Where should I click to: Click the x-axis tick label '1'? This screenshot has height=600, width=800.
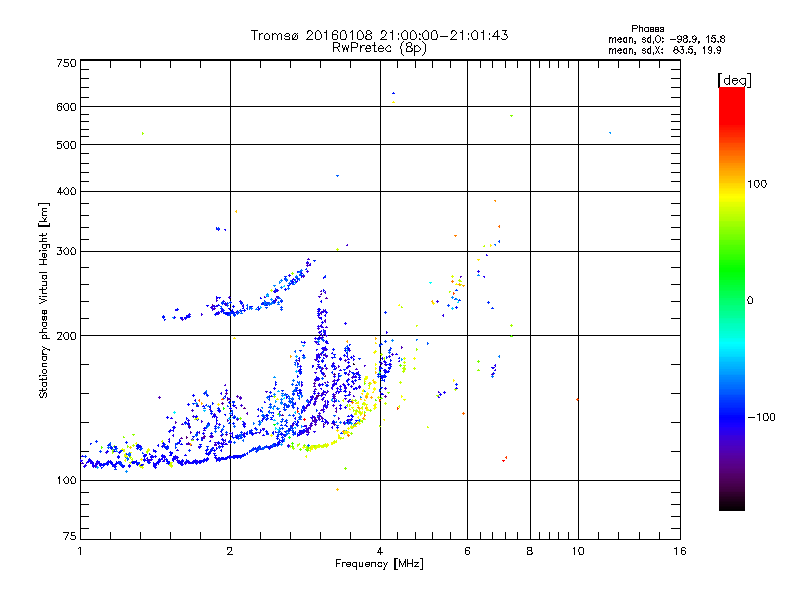[80, 551]
